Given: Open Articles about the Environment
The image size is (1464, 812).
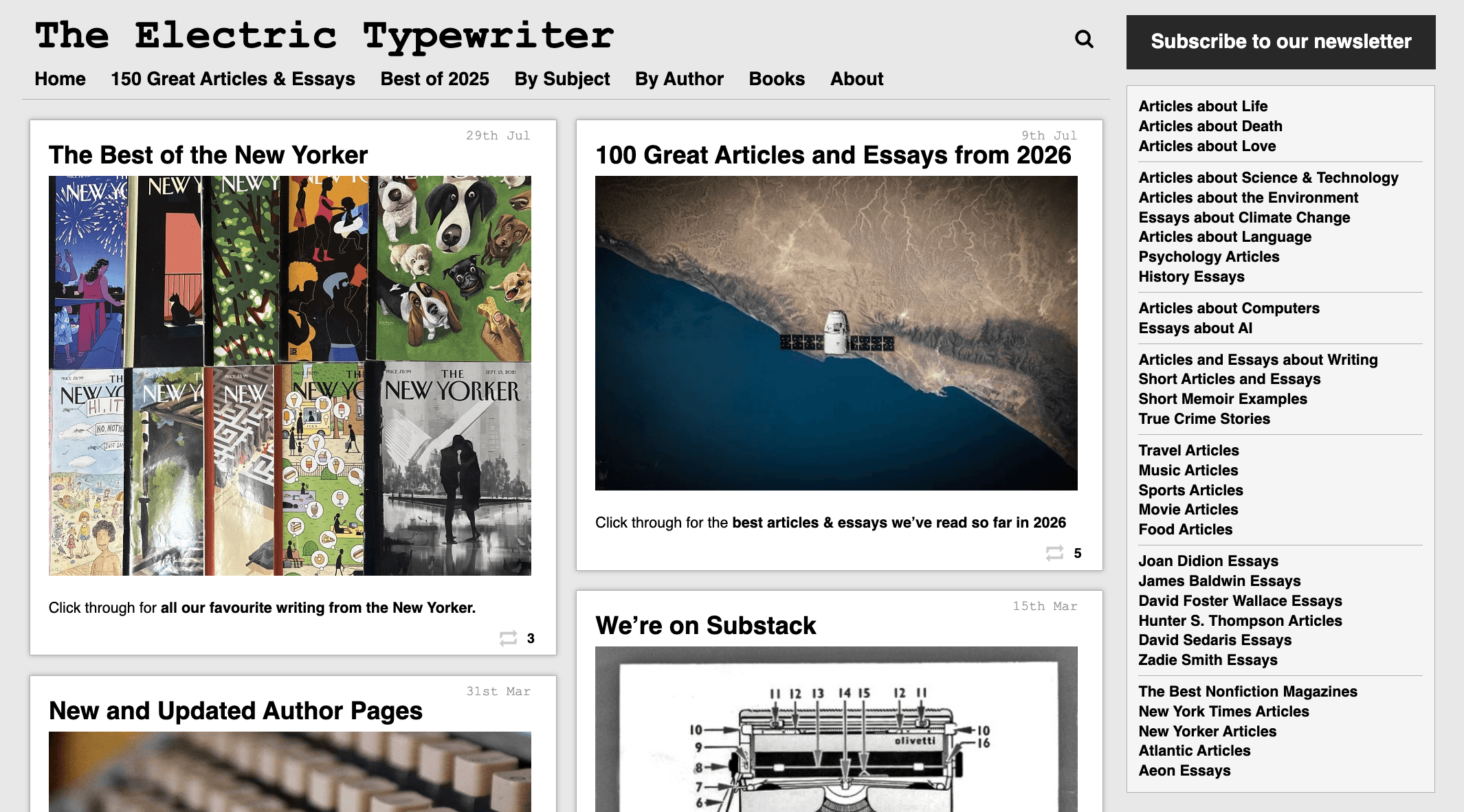Looking at the screenshot, I should pyautogui.click(x=1248, y=198).
